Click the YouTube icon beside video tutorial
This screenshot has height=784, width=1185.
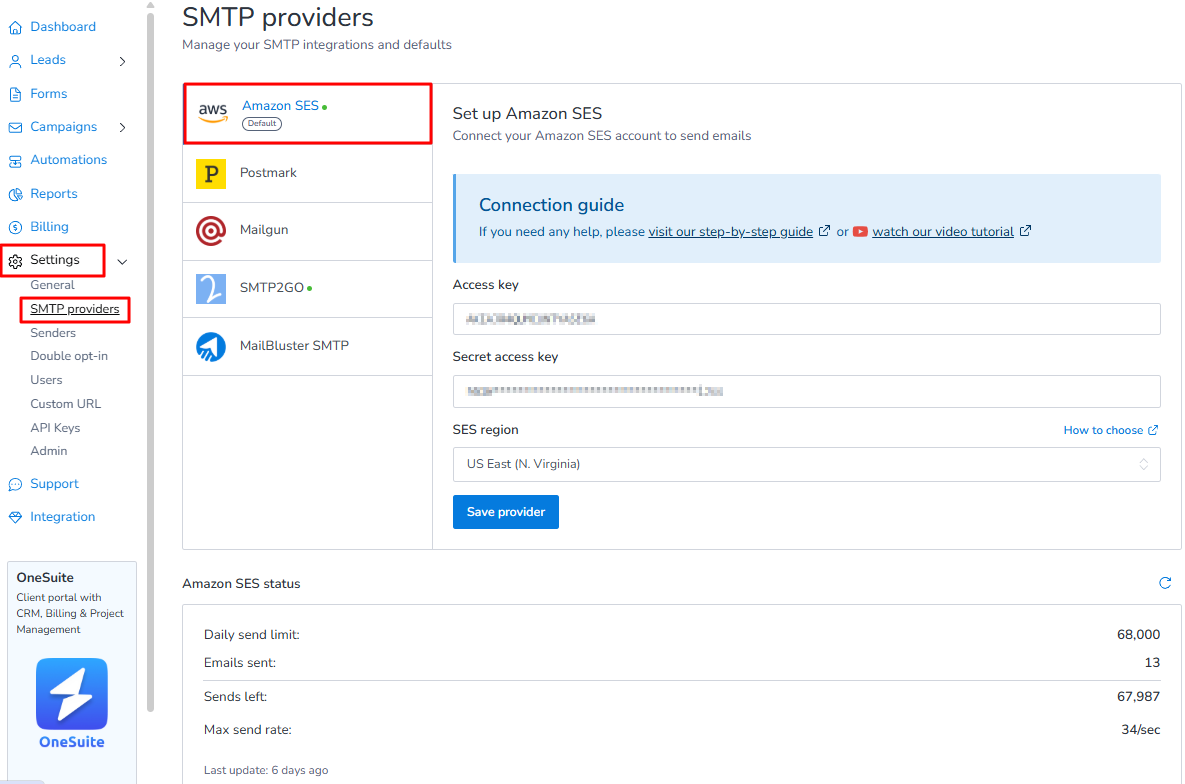860,232
